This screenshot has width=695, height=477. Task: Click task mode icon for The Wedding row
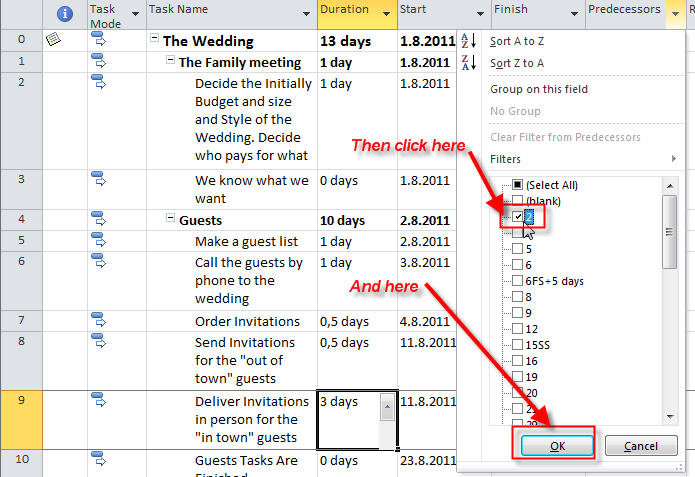click(98, 40)
